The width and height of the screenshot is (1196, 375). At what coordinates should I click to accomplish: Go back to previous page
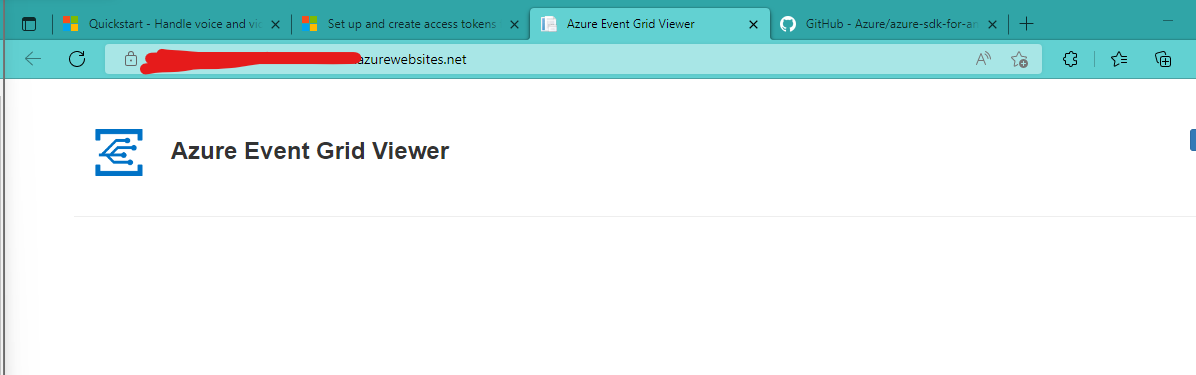pyautogui.click(x=33, y=59)
